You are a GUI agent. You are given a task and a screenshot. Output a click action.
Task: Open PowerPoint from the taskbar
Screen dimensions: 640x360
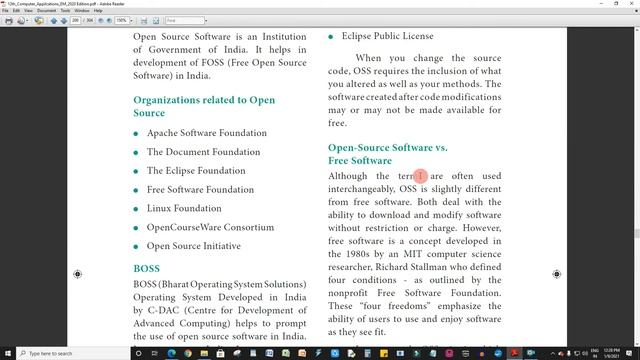click(x=302, y=353)
